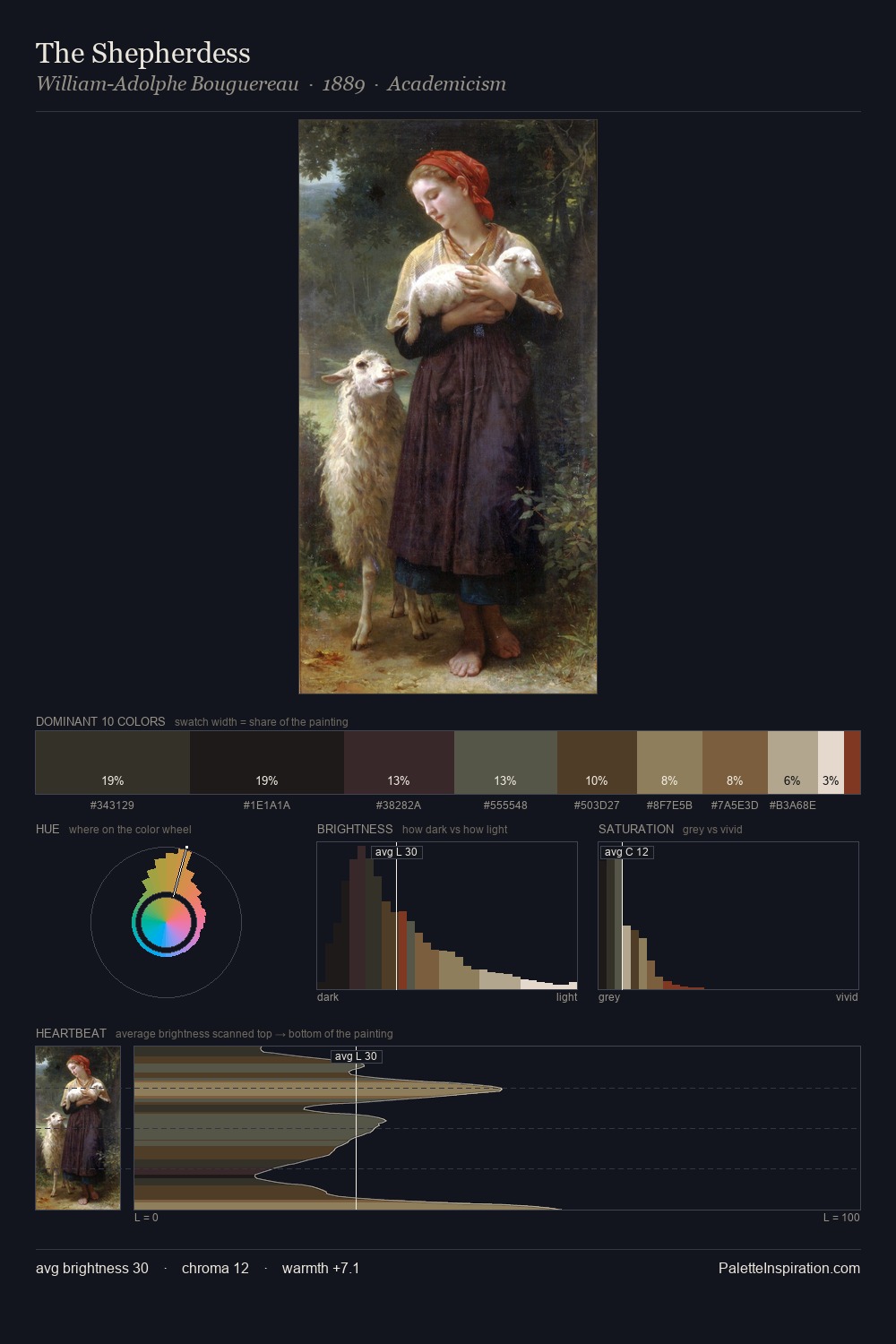Click the #343129 hex code label

pyautogui.click(x=112, y=806)
